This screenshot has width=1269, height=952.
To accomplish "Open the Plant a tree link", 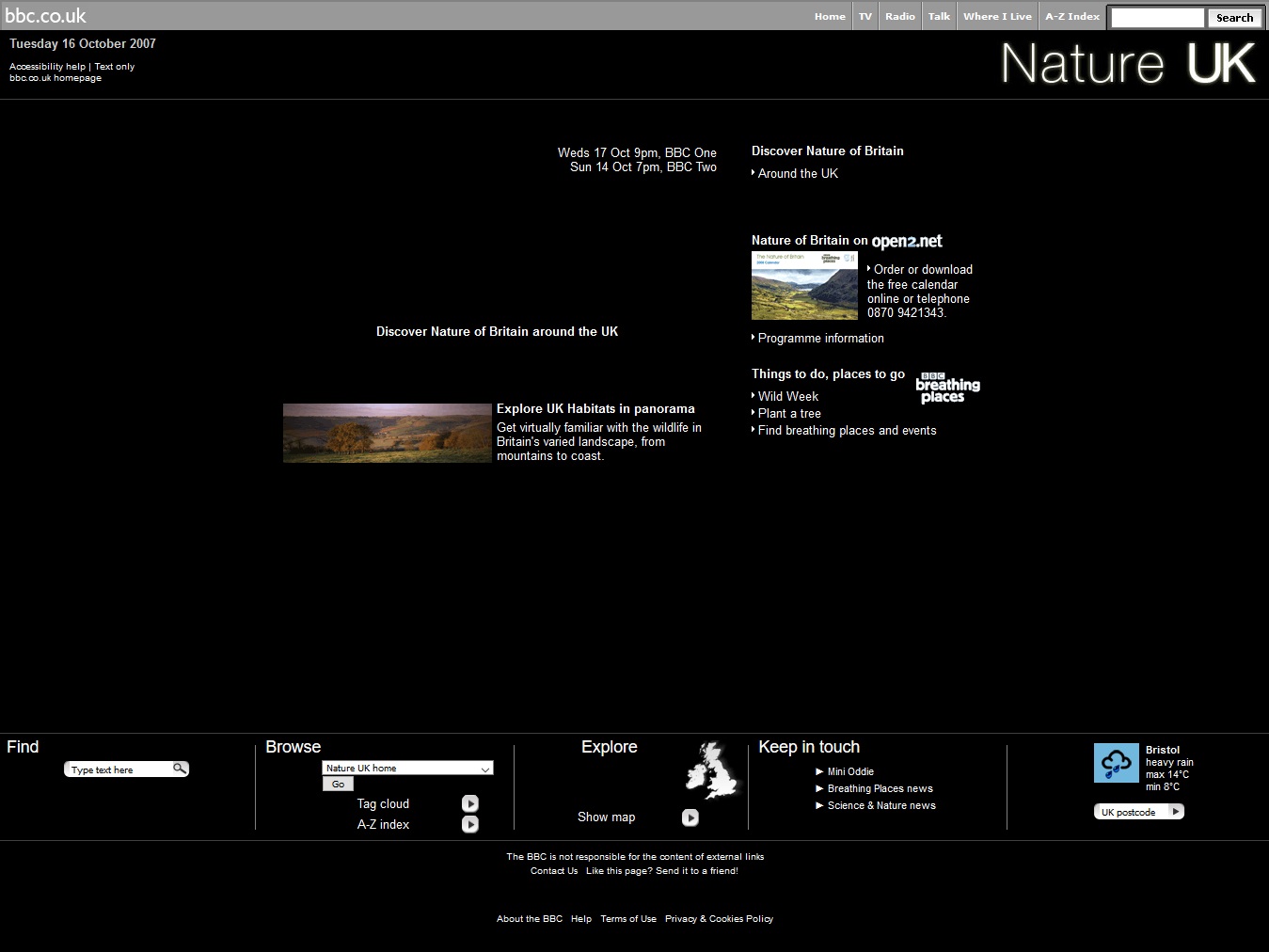I will click(x=789, y=413).
